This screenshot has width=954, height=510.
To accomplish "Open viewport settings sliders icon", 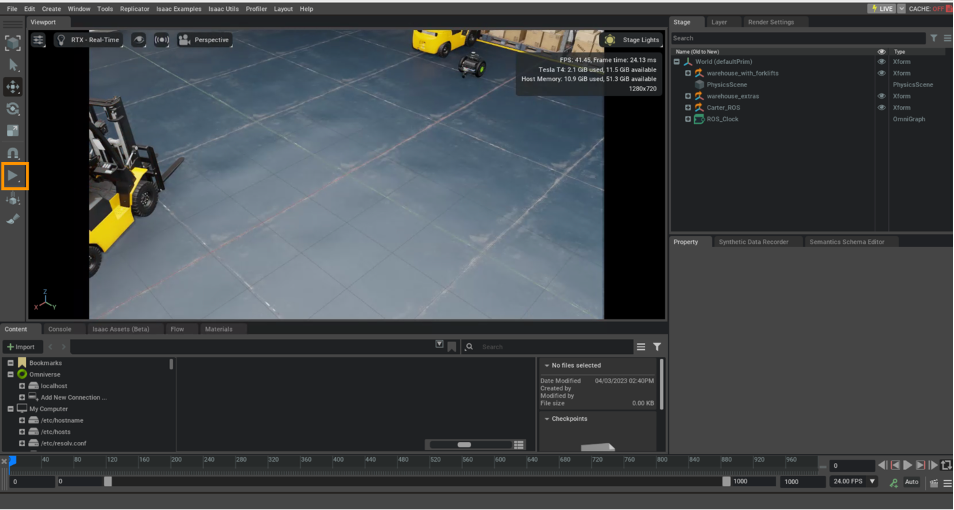I will (39, 40).
